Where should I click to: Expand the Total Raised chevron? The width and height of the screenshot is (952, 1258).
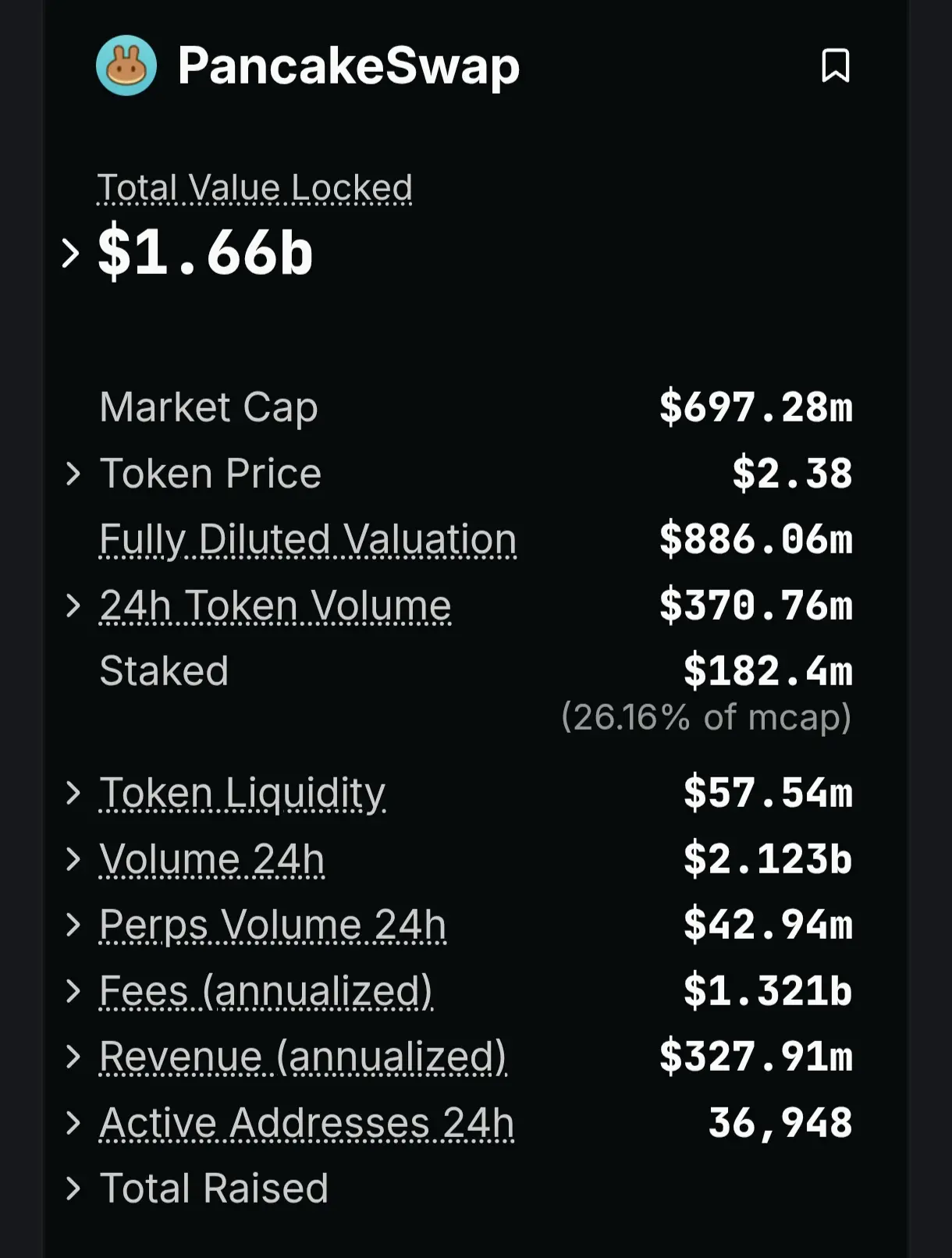(x=73, y=1188)
